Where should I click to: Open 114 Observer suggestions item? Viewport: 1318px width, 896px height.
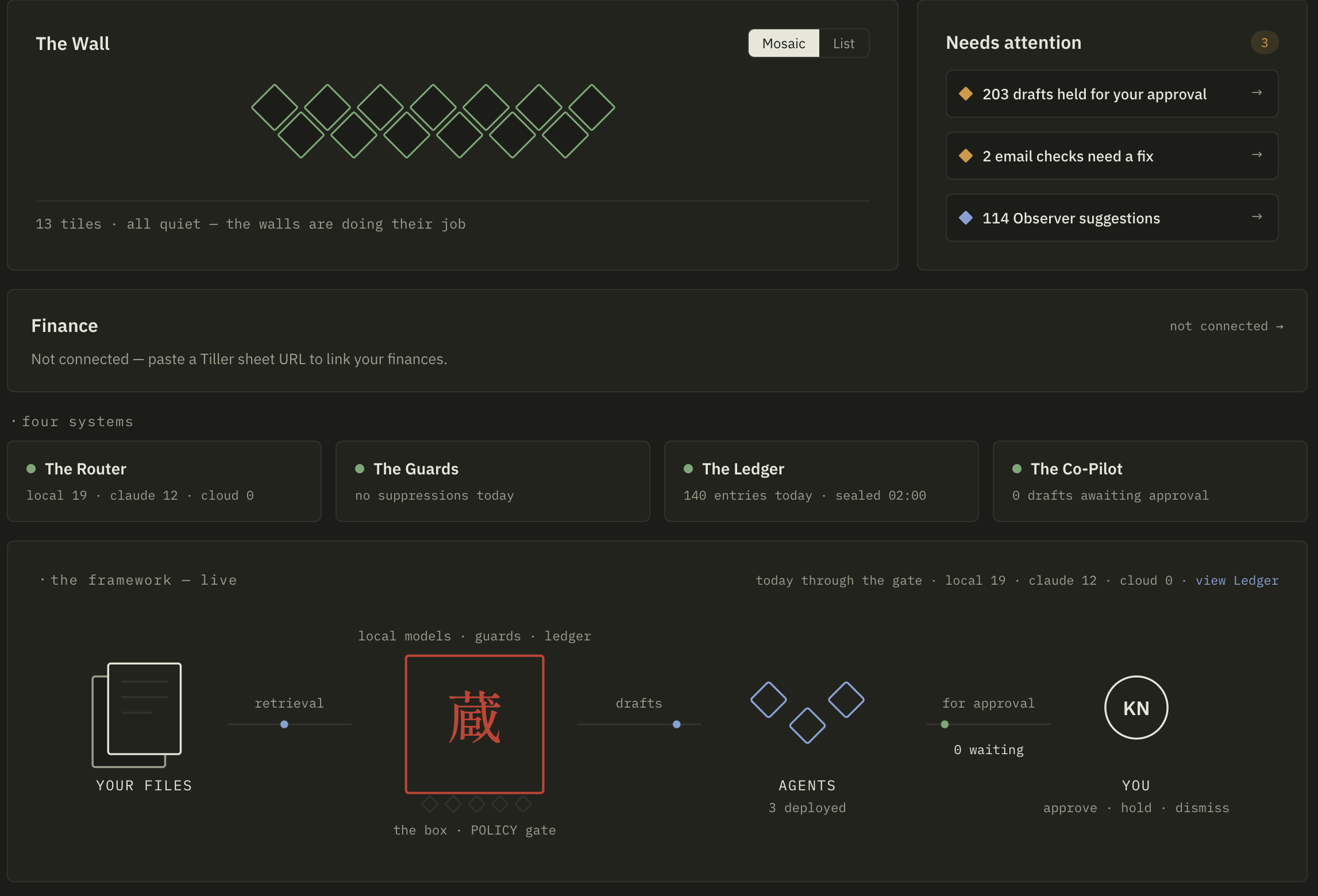pyautogui.click(x=1112, y=218)
